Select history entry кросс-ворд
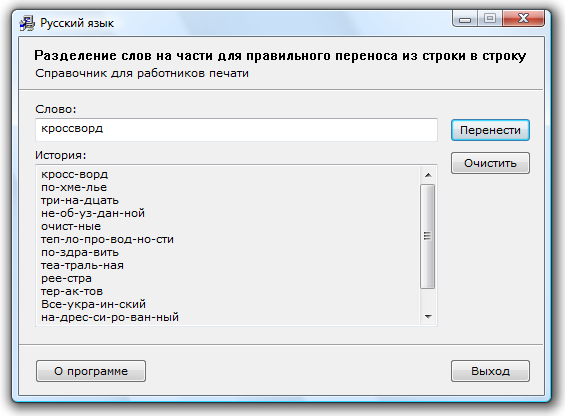 (x=75, y=174)
